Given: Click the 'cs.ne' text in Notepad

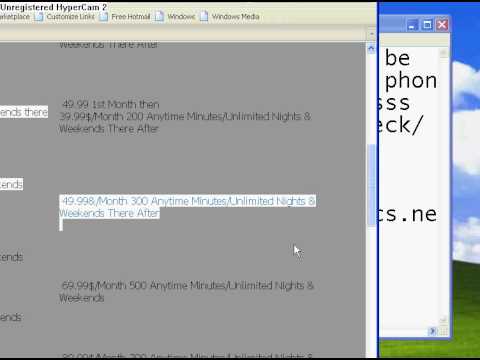Looking at the screenshot, I should 407,214.
